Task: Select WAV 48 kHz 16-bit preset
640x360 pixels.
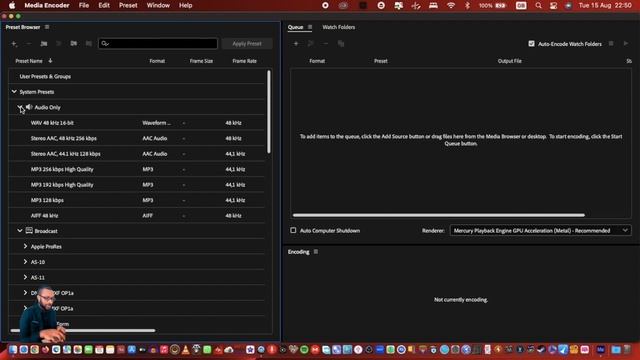Action: 137,123
